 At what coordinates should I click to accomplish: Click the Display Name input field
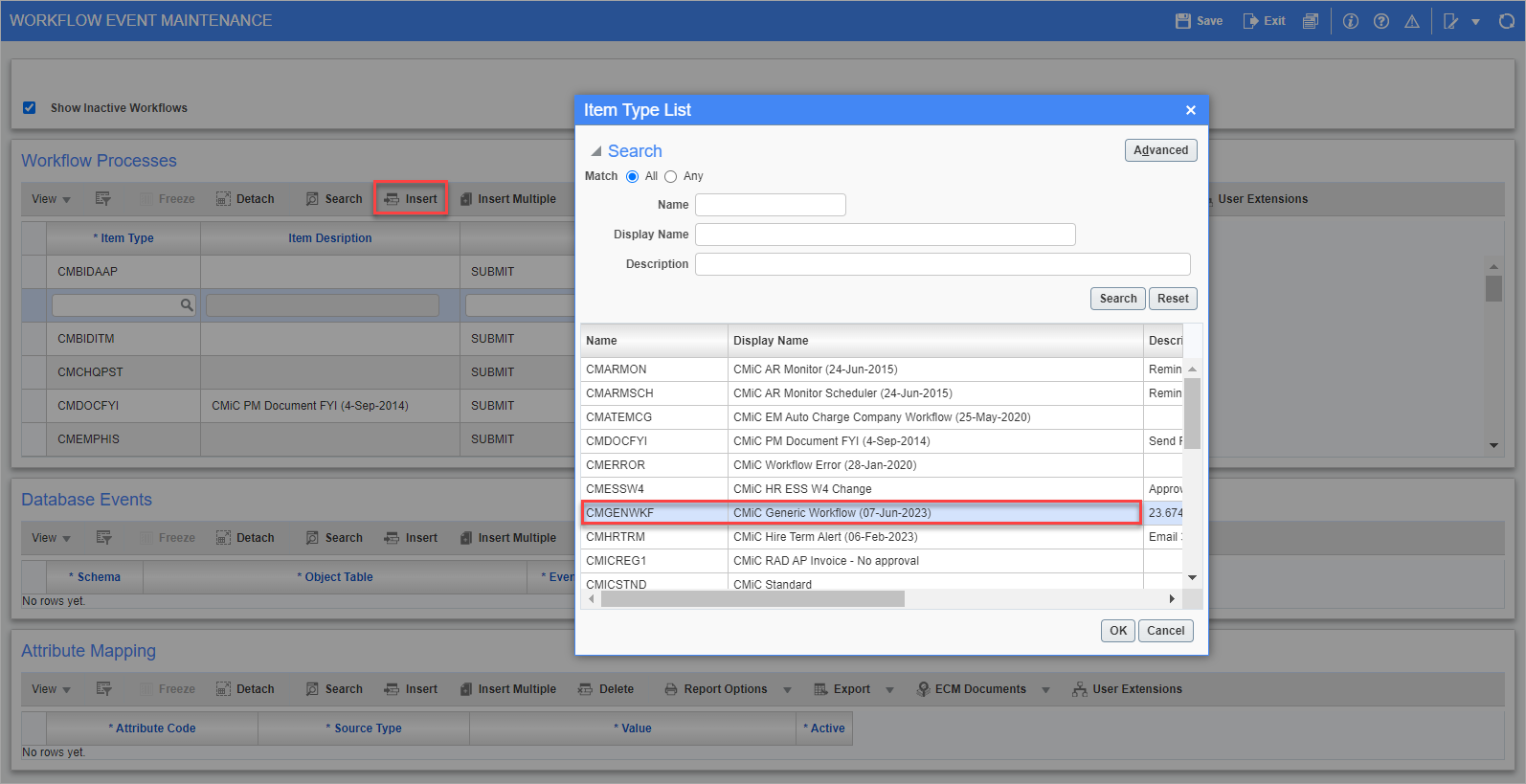tap(886, 235)
